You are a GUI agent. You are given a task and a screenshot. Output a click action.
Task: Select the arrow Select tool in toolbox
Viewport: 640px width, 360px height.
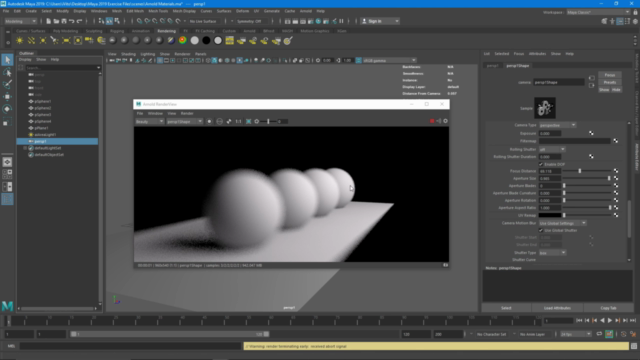(x=7, y=60)
